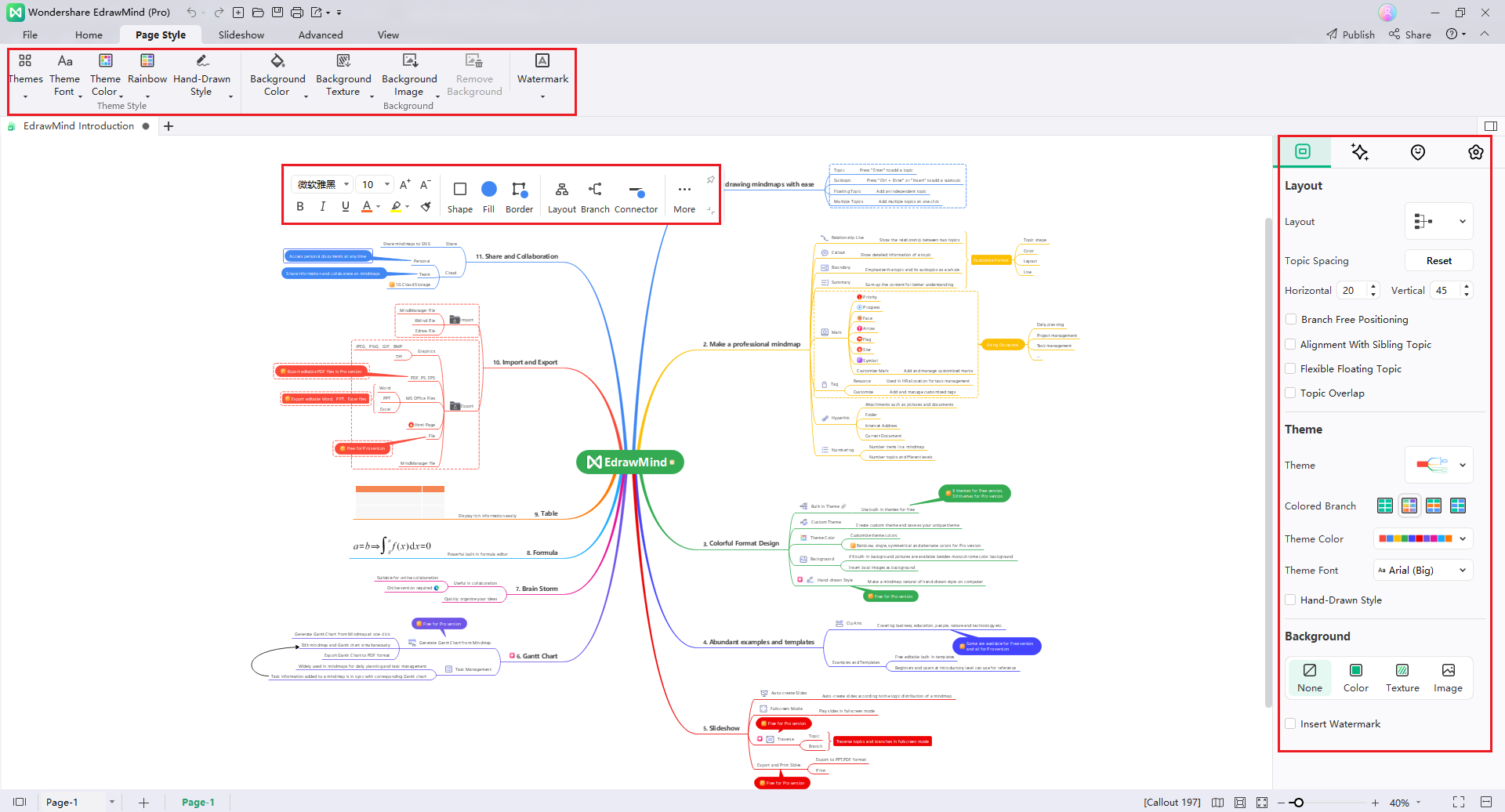Click the Publish button

coord(1351,34)
